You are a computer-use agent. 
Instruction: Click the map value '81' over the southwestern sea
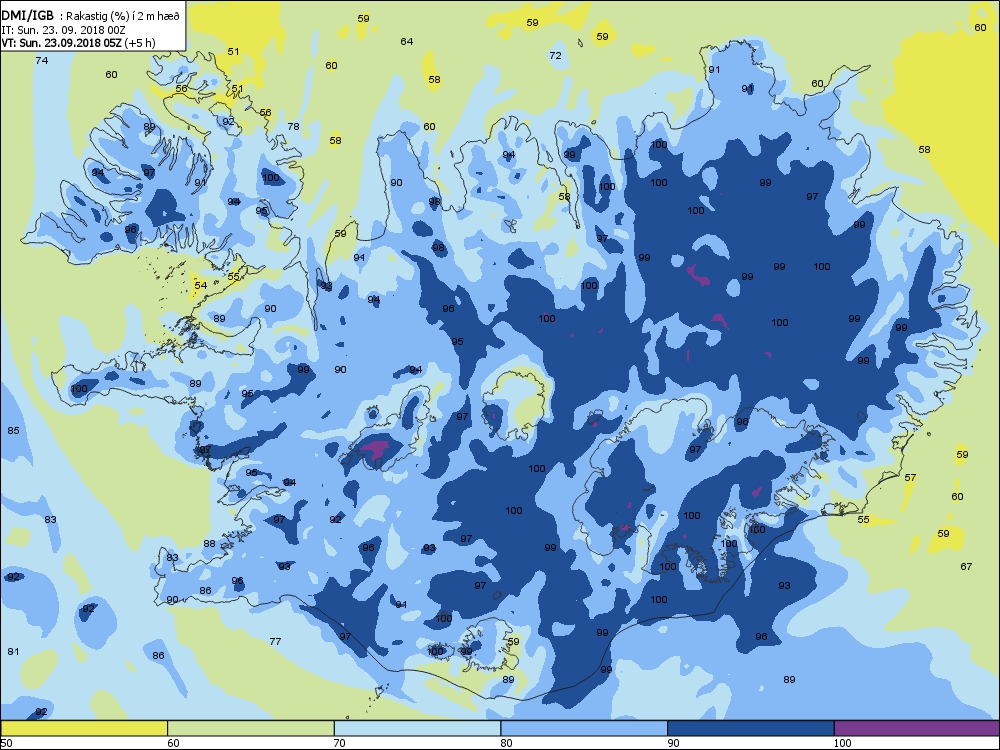[13, 651]
